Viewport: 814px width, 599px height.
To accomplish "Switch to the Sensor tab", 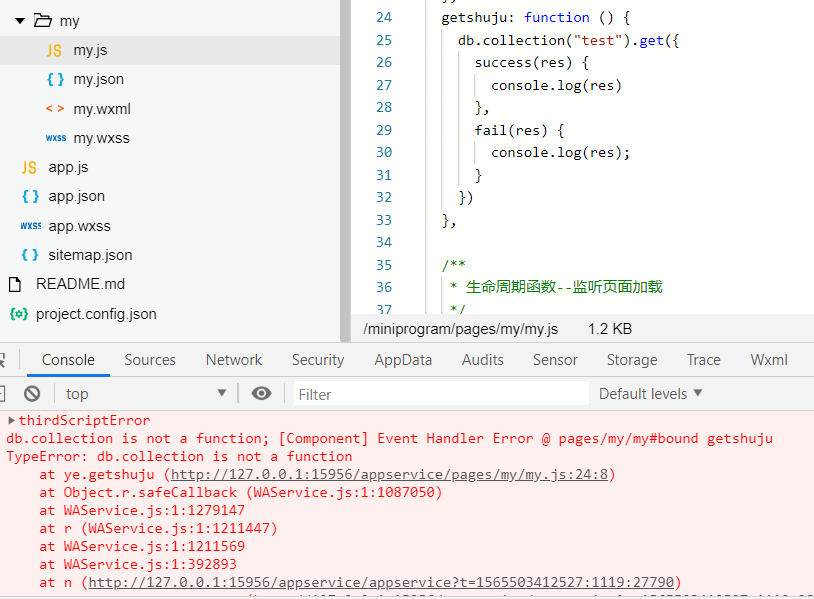I will (555, 360).
